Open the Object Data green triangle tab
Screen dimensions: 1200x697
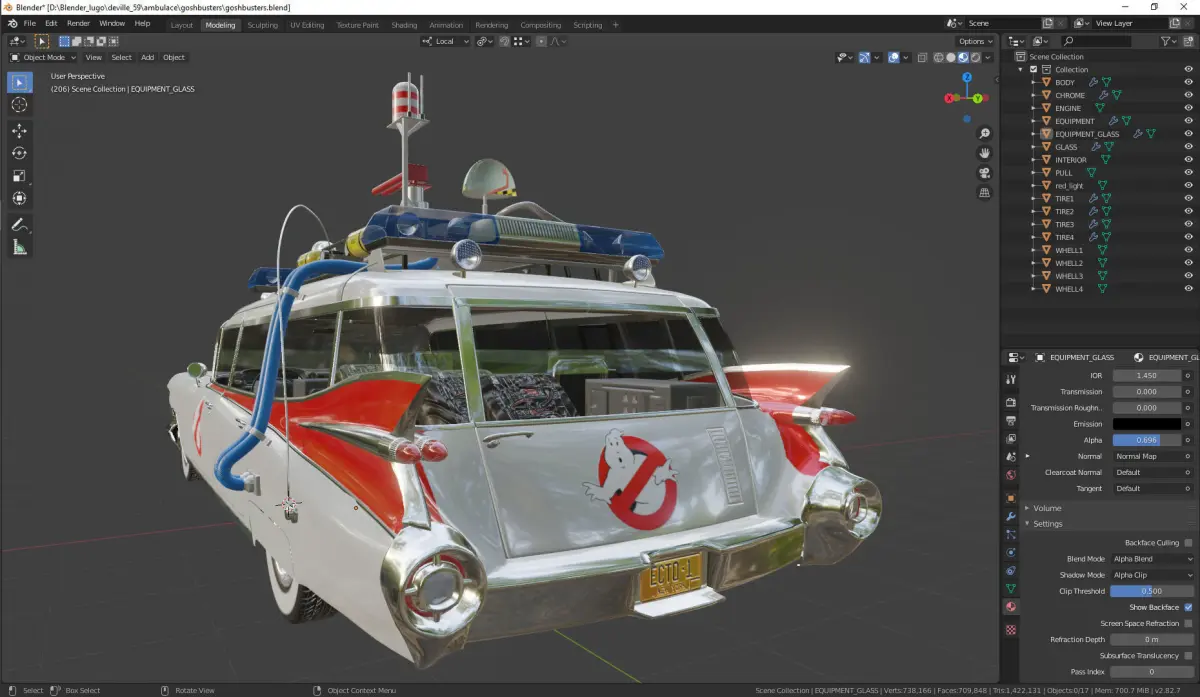tap(1011, 589)
